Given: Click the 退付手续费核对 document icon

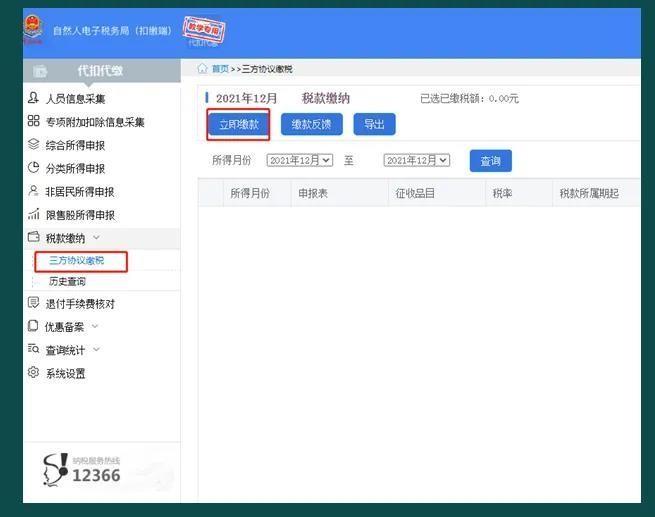Looking at the screenshot, I should pyautogui.click(x=34, y=303).
